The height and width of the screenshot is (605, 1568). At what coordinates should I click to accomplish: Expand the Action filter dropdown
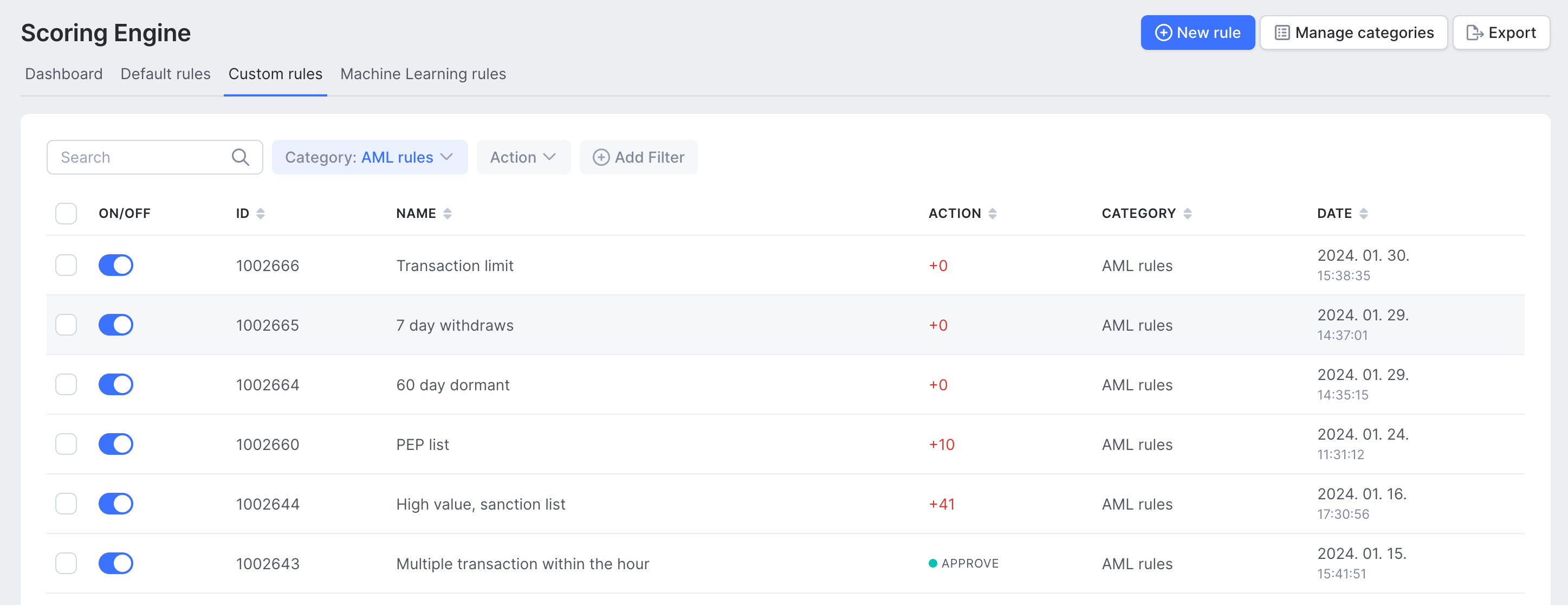point(523,157)
